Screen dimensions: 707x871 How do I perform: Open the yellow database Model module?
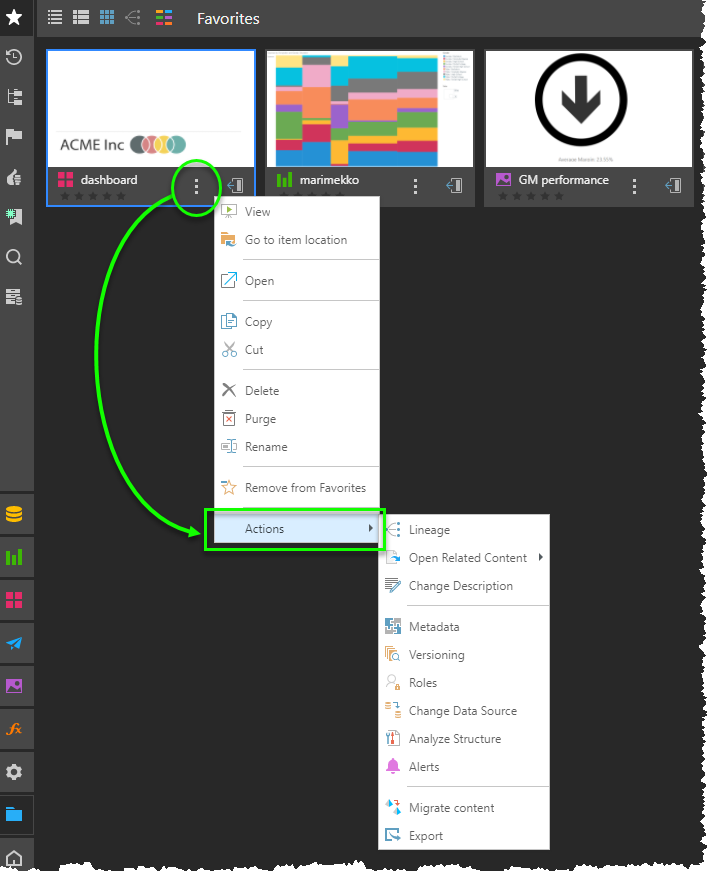pyautogui.click(x=14, y=514)
